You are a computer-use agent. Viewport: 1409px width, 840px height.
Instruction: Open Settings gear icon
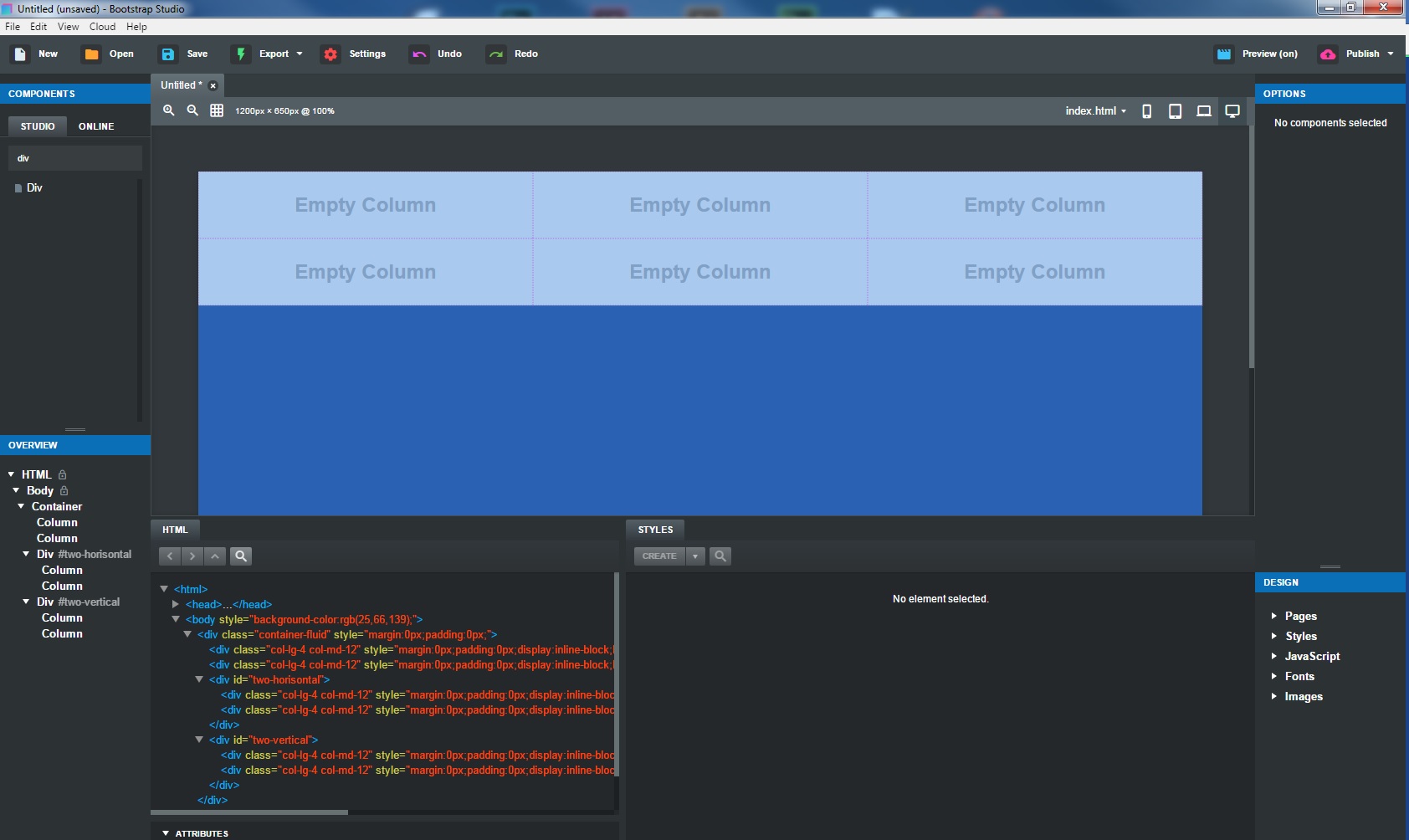pos(330,54)
